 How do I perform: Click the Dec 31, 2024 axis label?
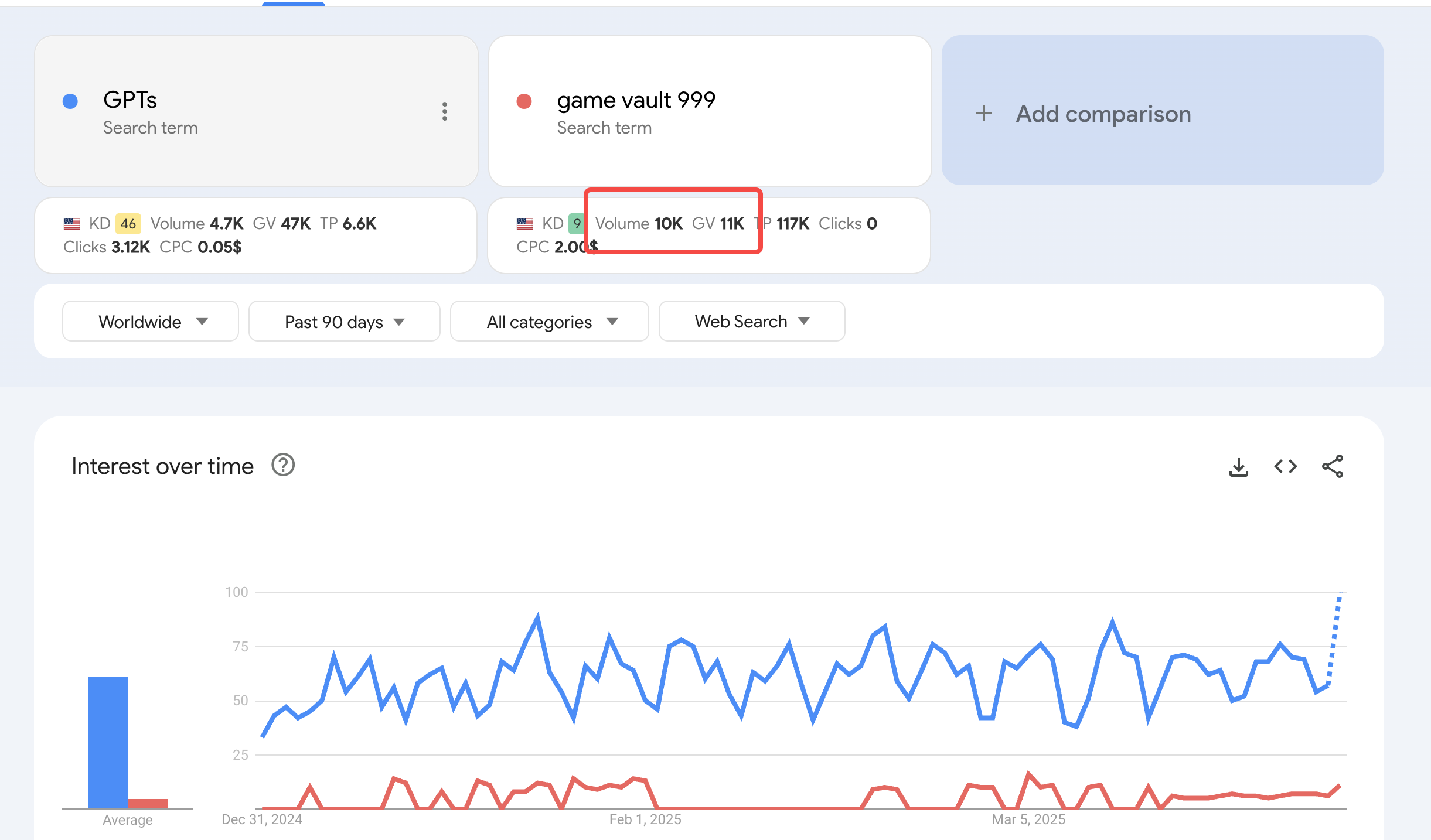(262, 819)
